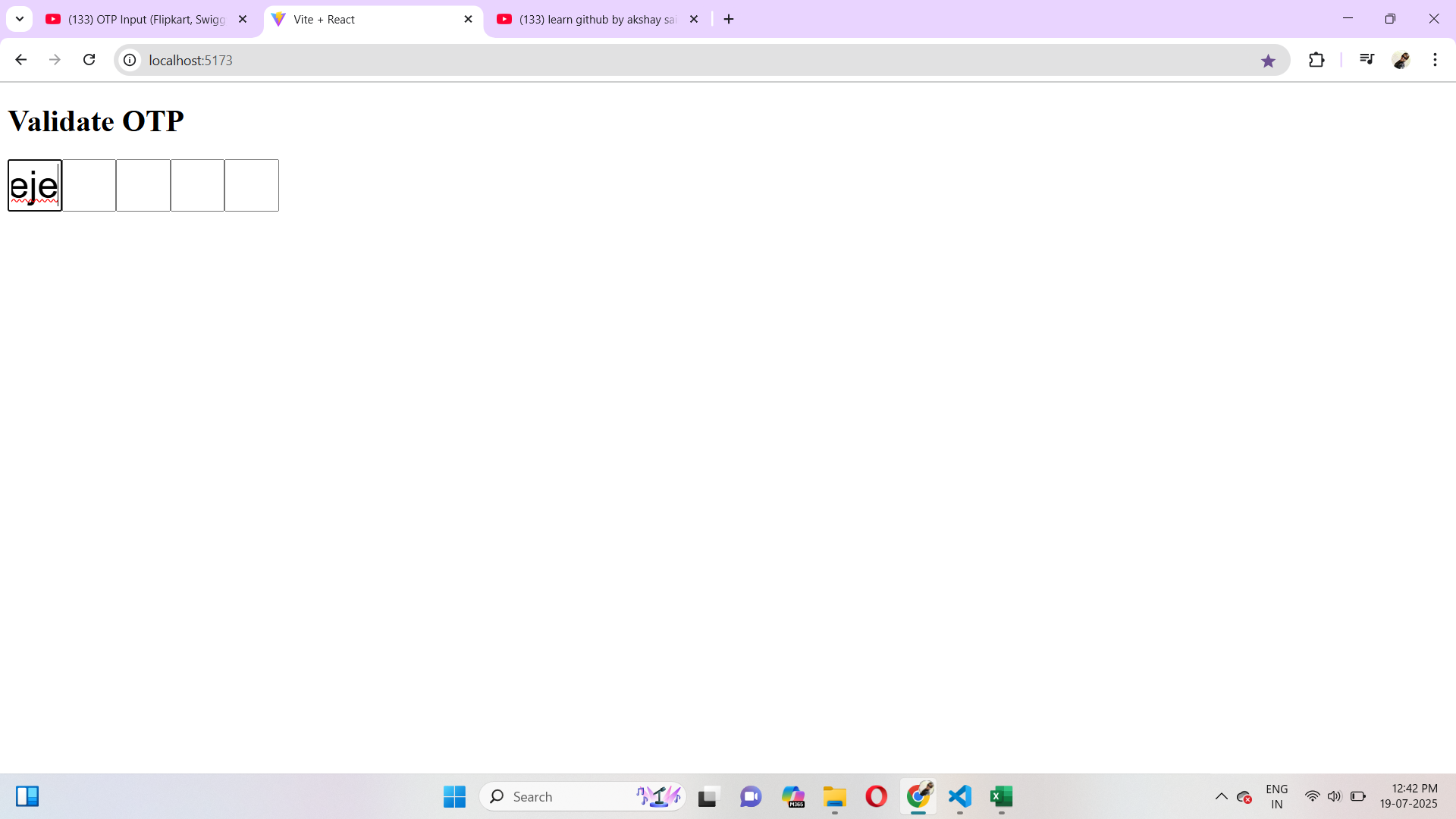The width and height of the screenshot is (1456, 819).
Task: Expand the tab search dropdown
Action: click(x=20, y=19)
